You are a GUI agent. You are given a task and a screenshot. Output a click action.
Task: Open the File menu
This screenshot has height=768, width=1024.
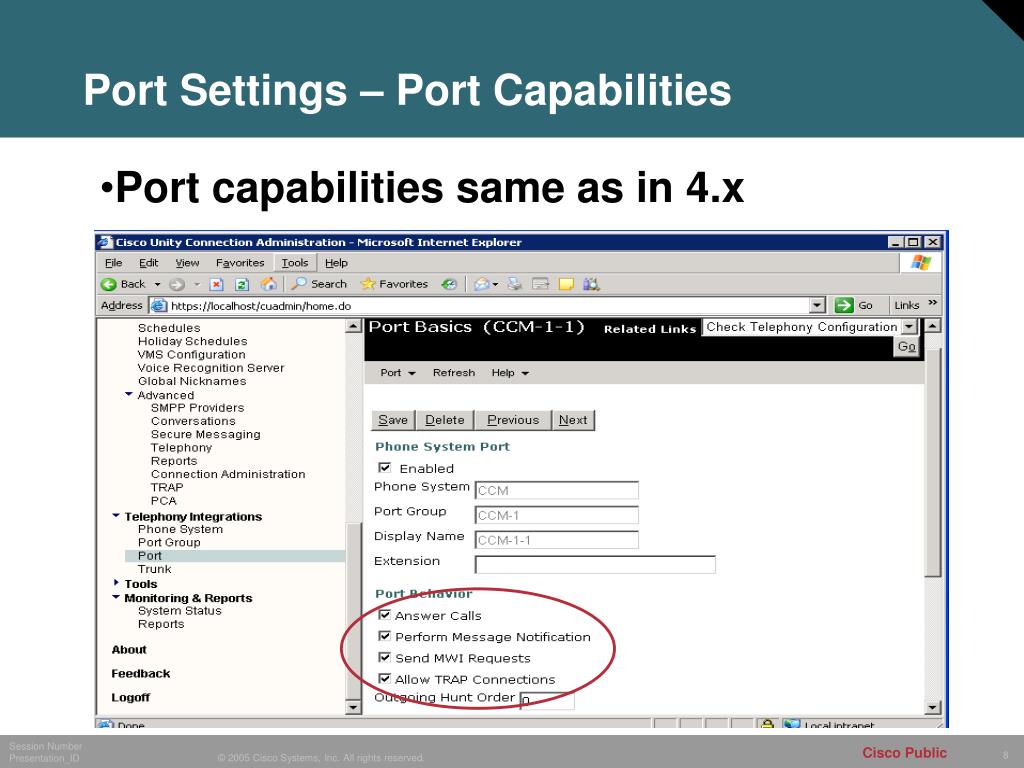pos(114,263)
